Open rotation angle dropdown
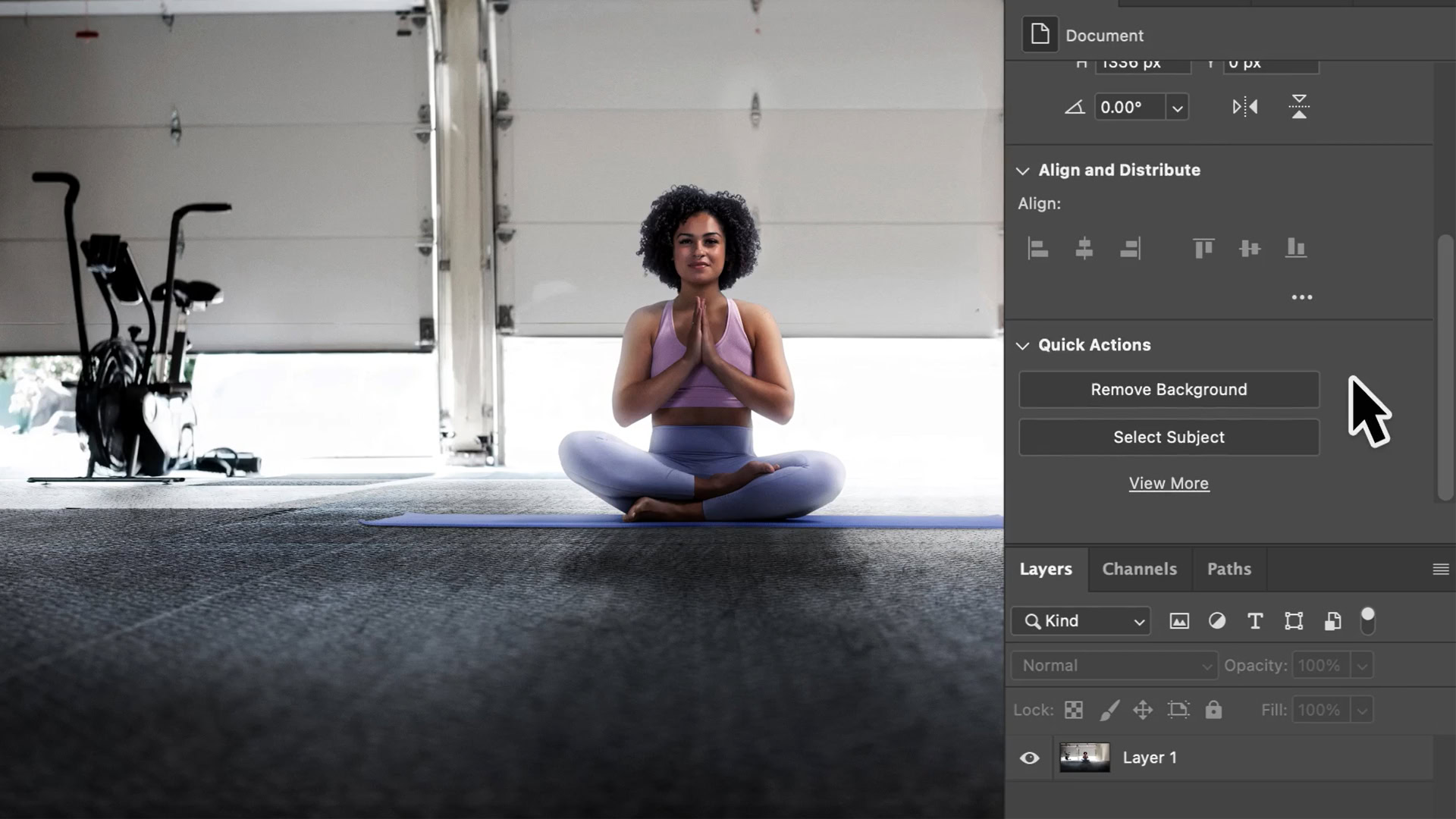This screenshot has height=819, width=1456. click(x=1177, y=108)
